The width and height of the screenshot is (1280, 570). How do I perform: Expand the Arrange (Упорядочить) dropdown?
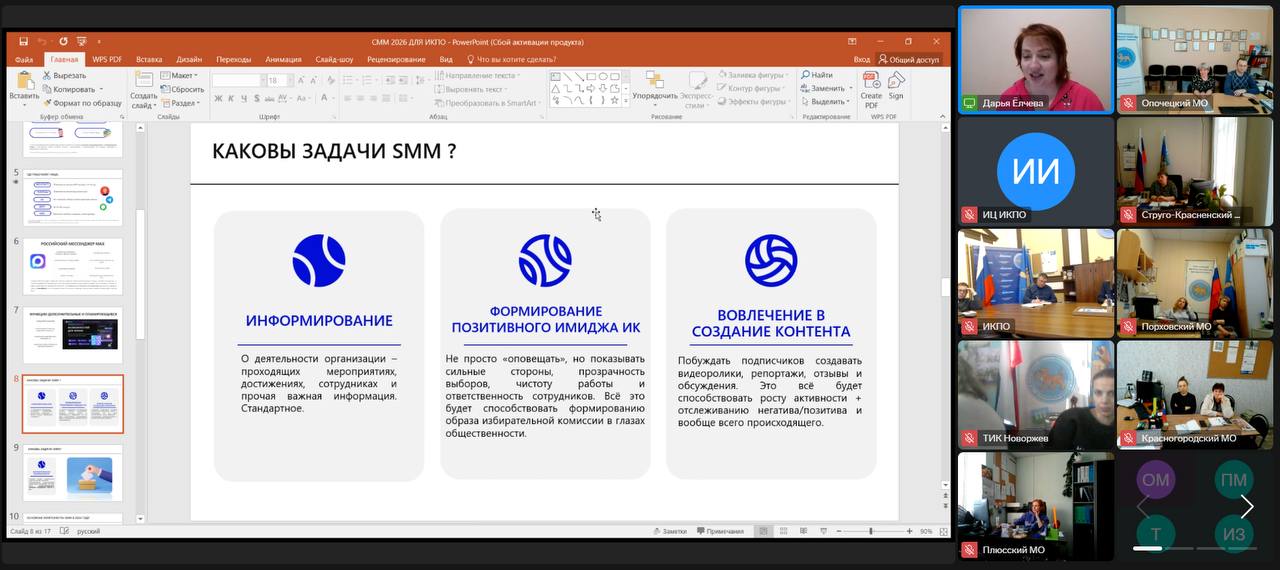(654, 88)
